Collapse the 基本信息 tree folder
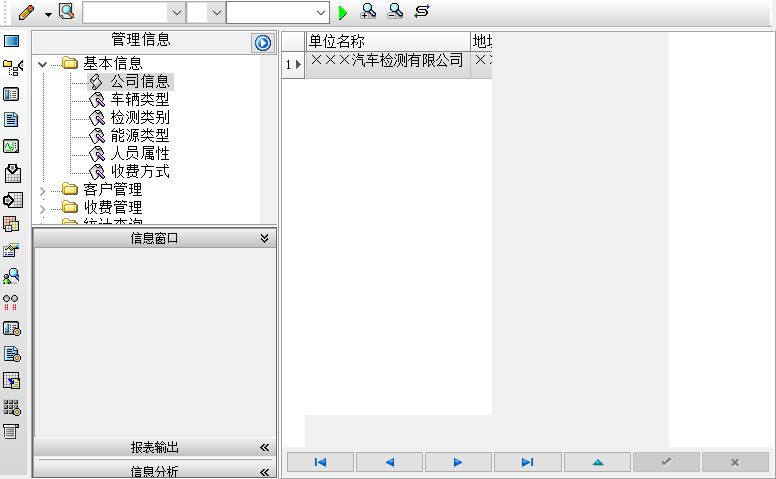Viewport: 776px width, 479px height. point(43,64)
